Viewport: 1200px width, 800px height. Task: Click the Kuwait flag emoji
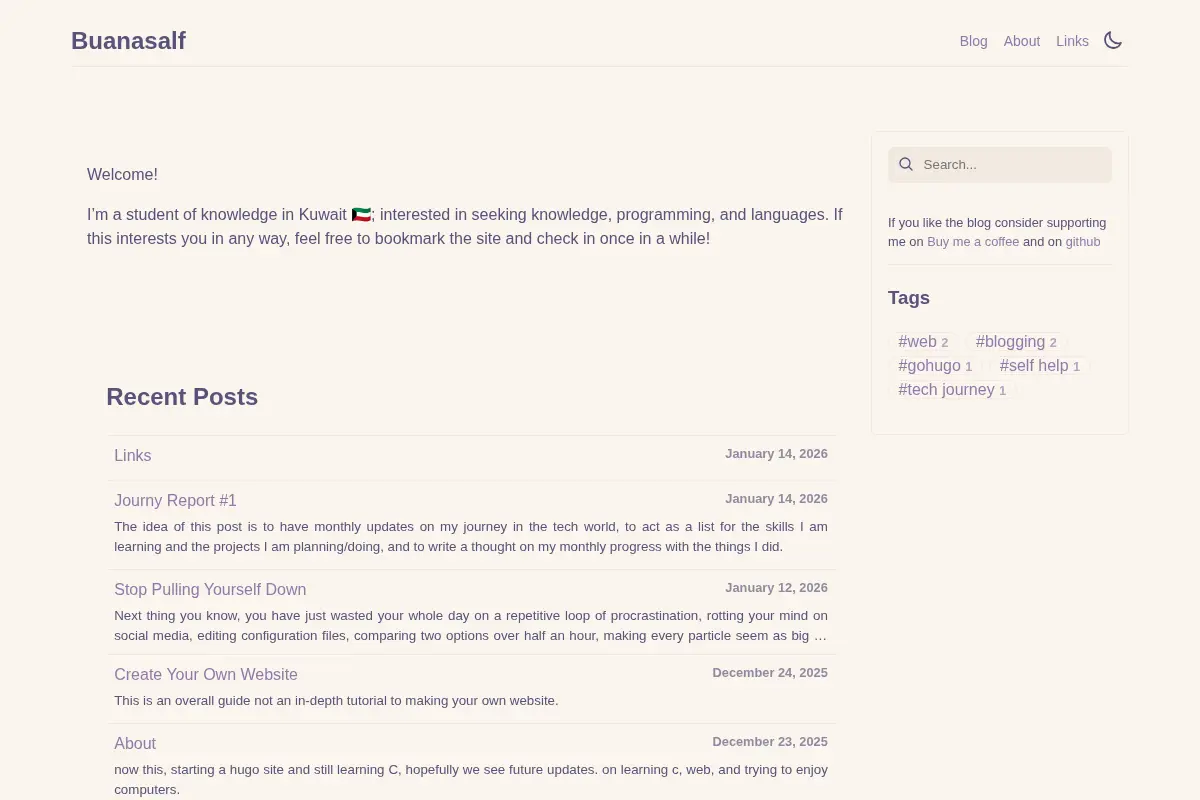361,215
